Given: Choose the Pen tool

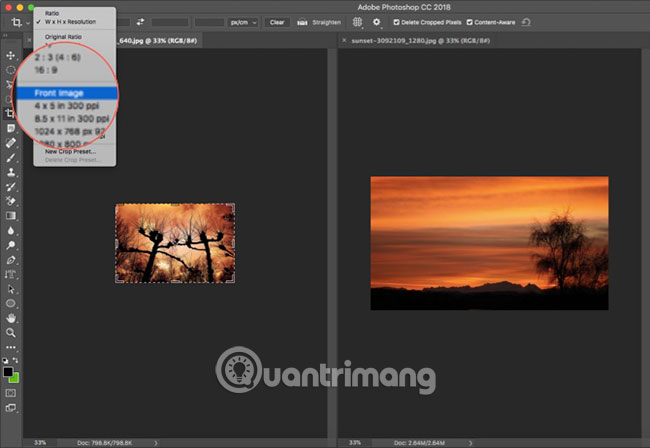Looking at the screenshot, I should pos(11,260).
